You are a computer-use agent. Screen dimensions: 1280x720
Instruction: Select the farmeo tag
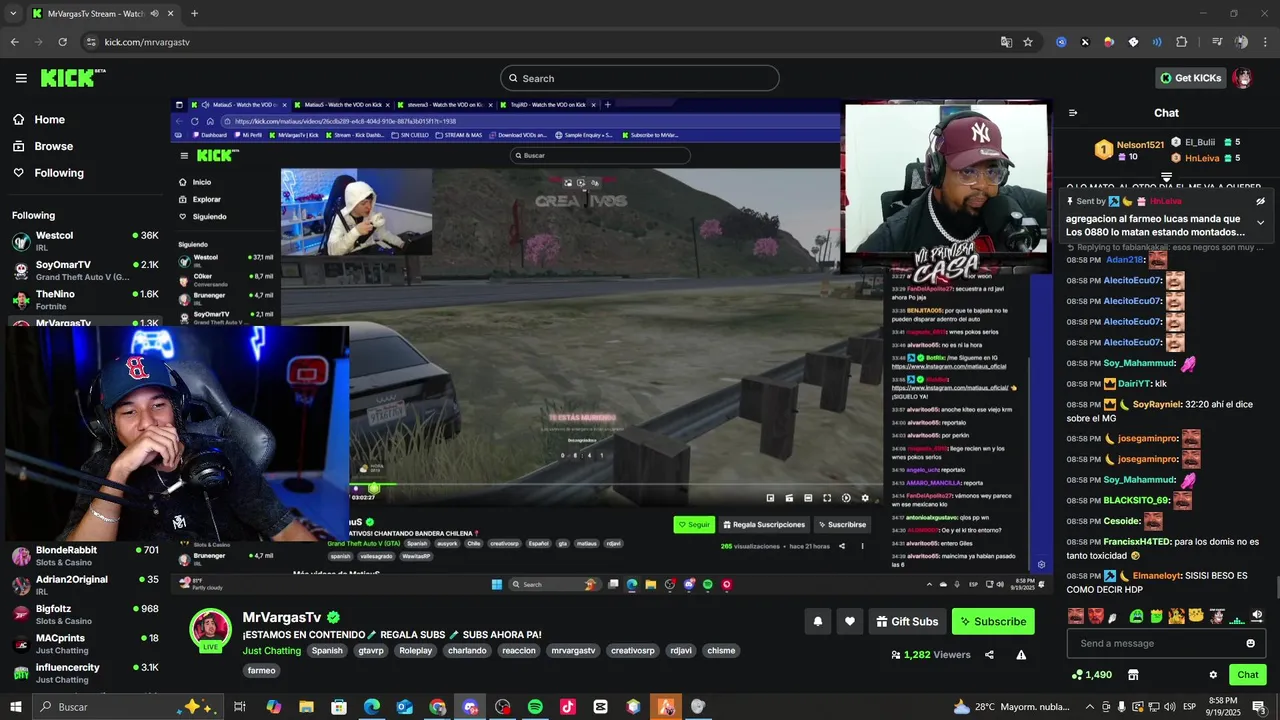point(262,670)
